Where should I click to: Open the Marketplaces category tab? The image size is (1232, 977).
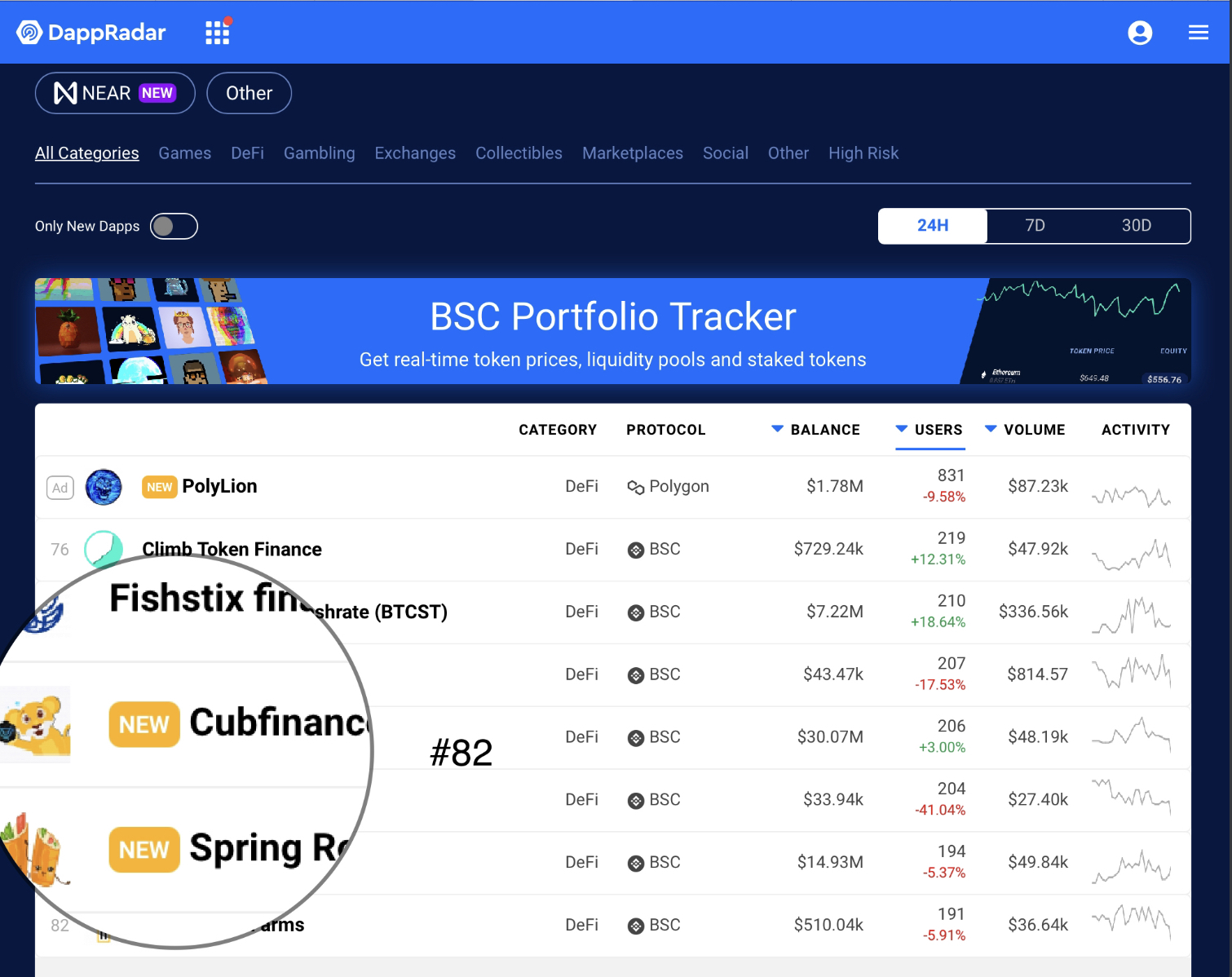tap(633, 153)
